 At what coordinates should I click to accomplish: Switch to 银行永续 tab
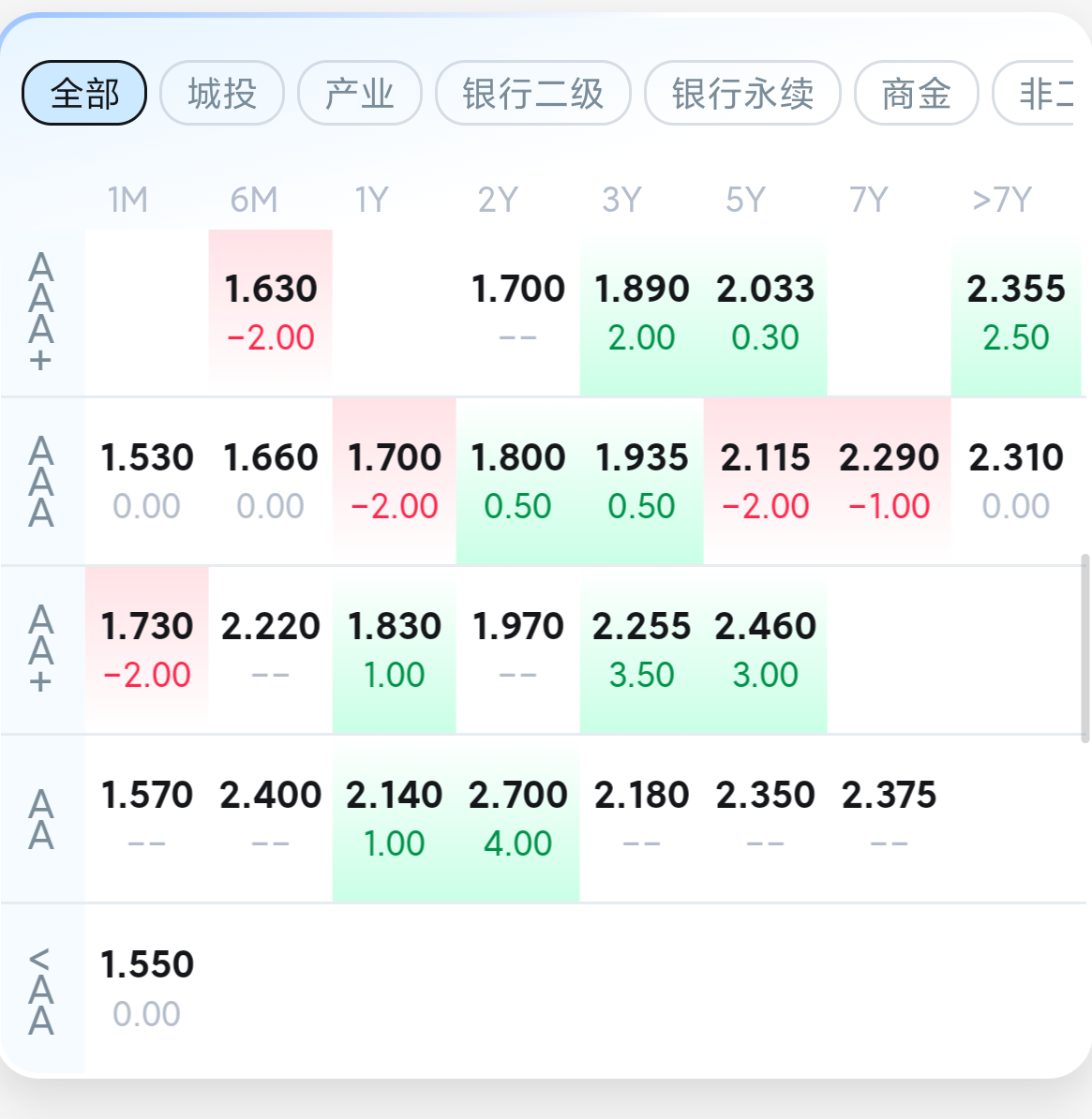pyautogui.click(x=742, y=93)
